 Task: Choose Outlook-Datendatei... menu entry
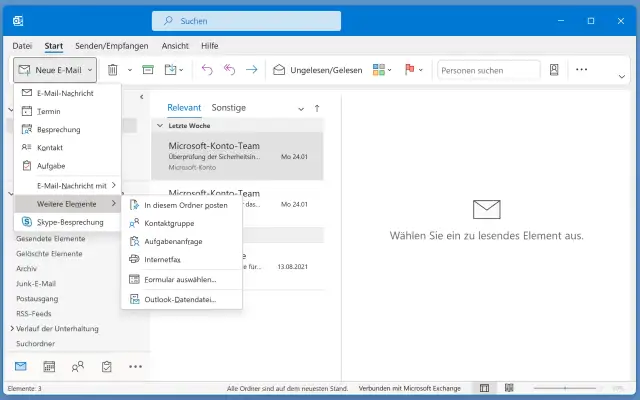[180, 299]
